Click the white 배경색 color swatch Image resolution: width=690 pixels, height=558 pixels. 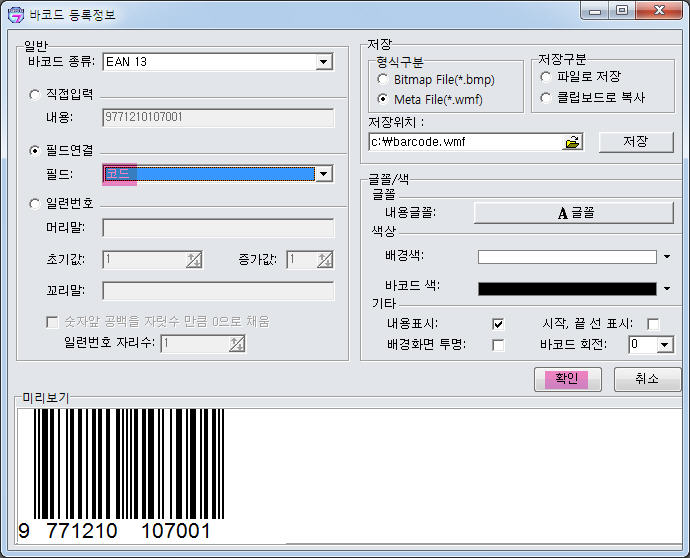coord(567,257)
